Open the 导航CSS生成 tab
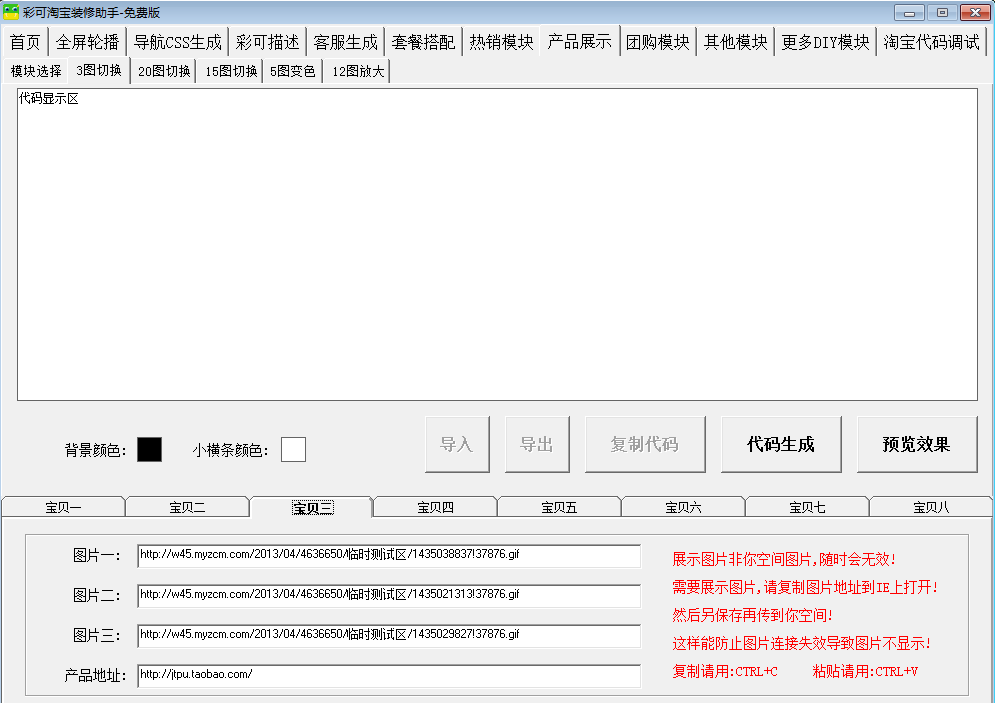Viewport: 995px width, 703px height. click(x=178, y=42)
